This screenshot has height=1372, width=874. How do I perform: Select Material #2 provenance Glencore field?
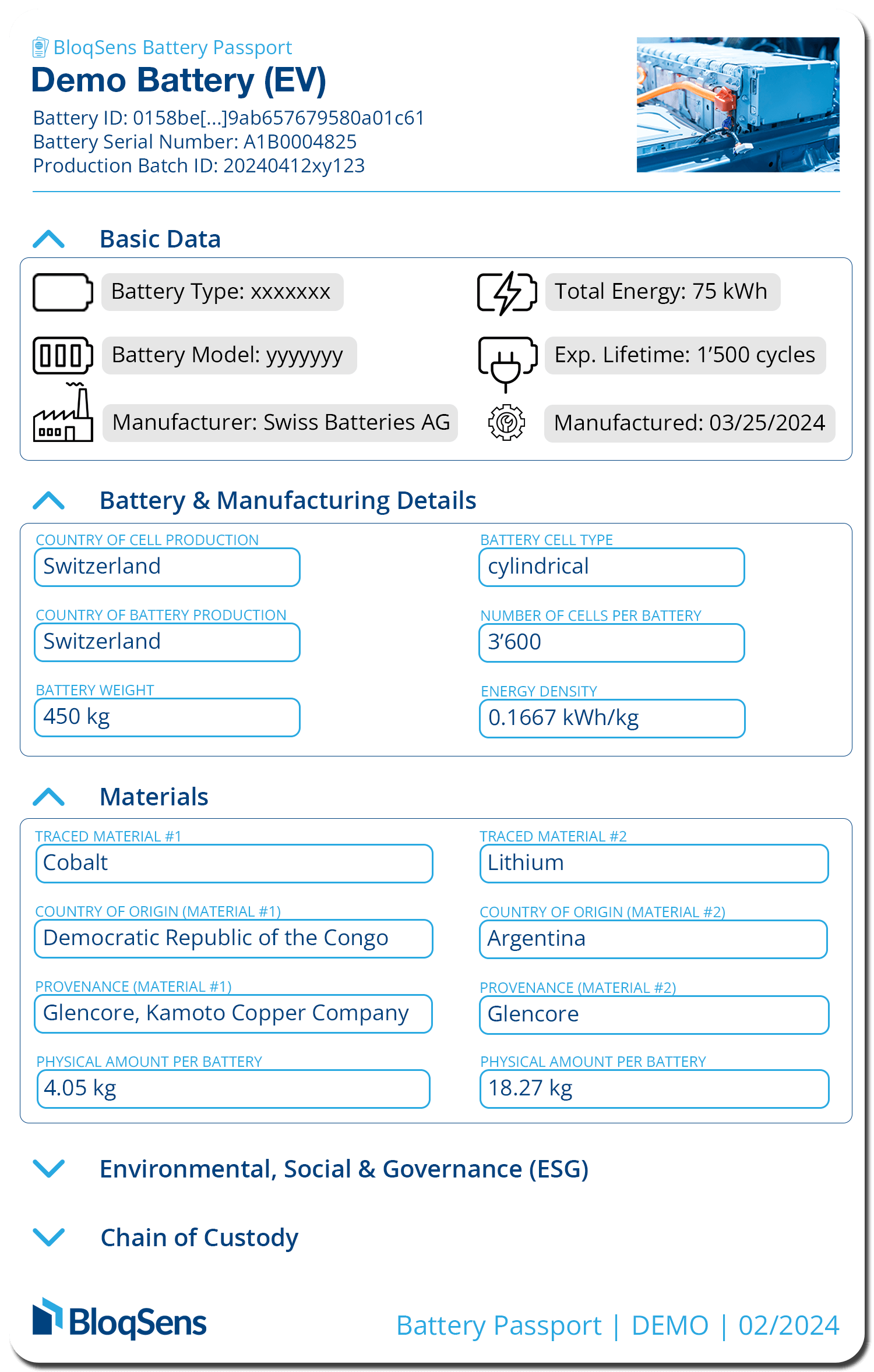654,1015
